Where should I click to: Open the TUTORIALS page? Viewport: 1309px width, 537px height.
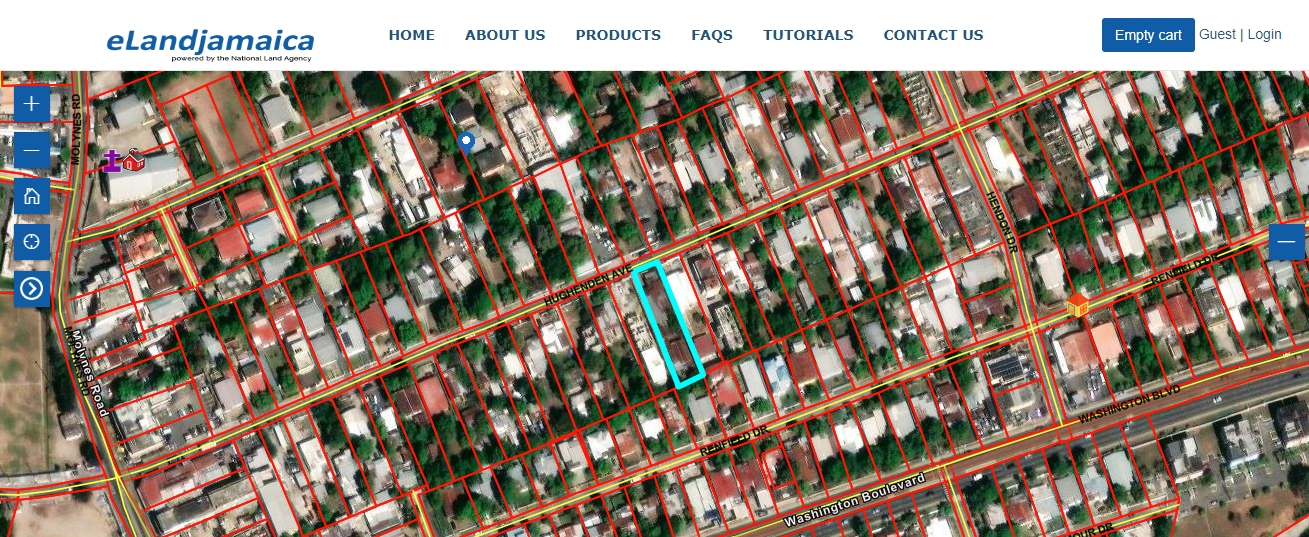(808, 35)
